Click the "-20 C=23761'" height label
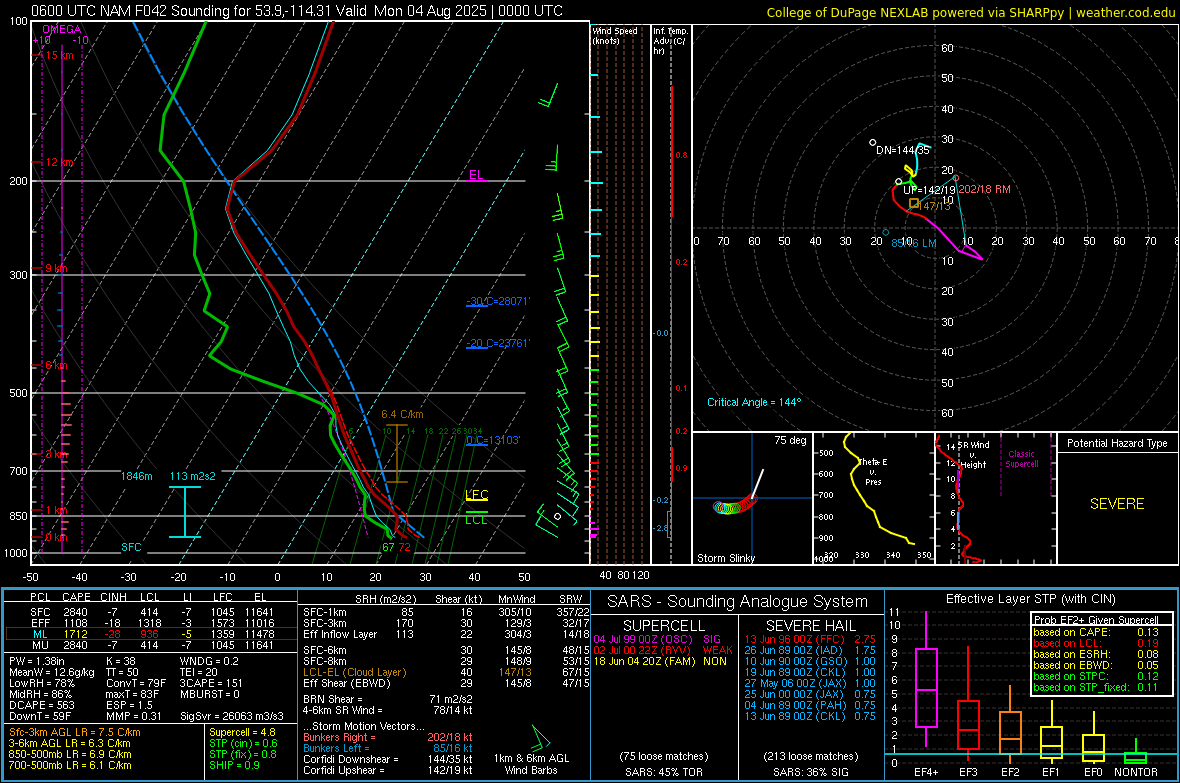 pos(498,343)
